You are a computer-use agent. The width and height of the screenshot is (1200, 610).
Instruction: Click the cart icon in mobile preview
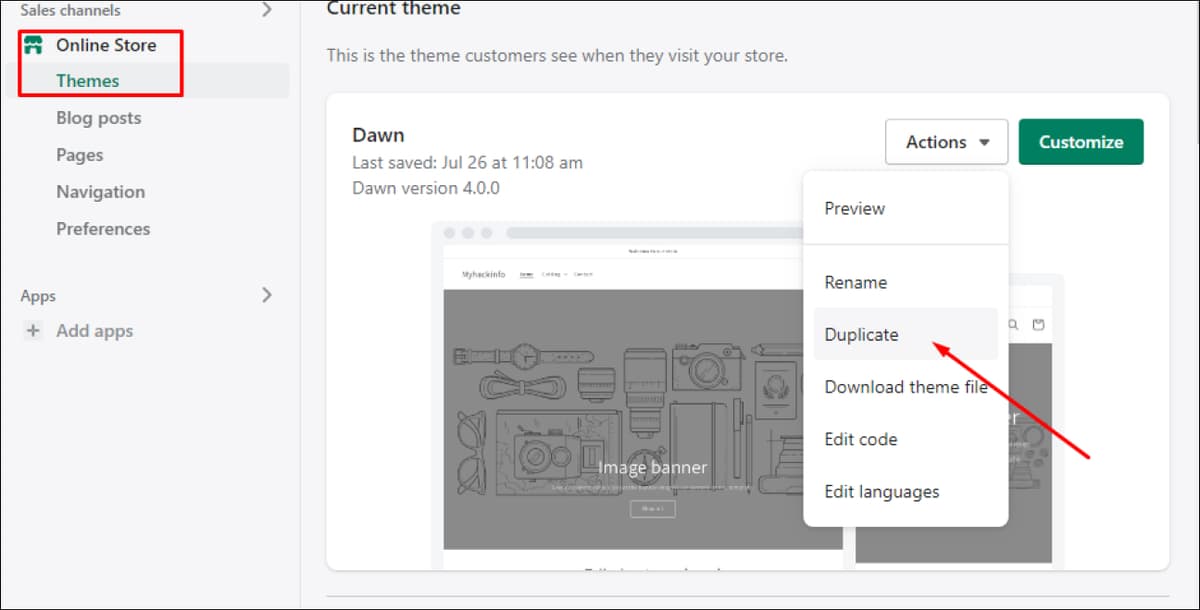click(1038, 325)
